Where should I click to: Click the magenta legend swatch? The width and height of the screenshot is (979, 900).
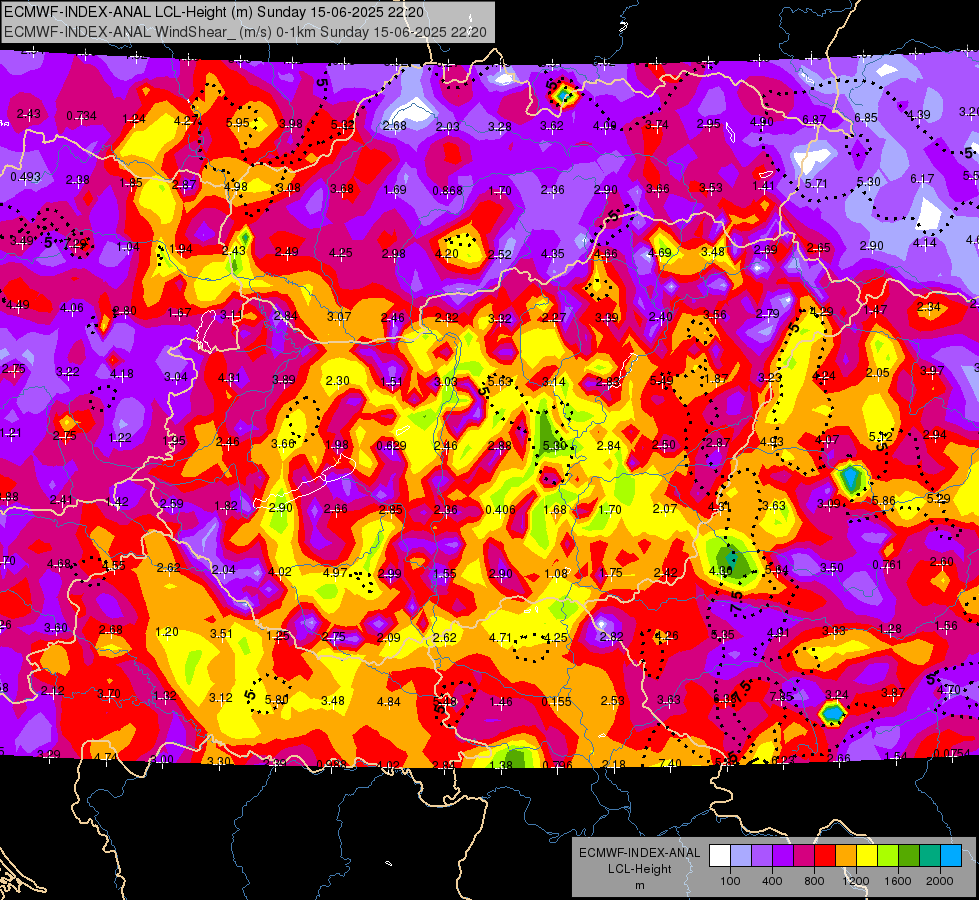(x=804, y=856)
